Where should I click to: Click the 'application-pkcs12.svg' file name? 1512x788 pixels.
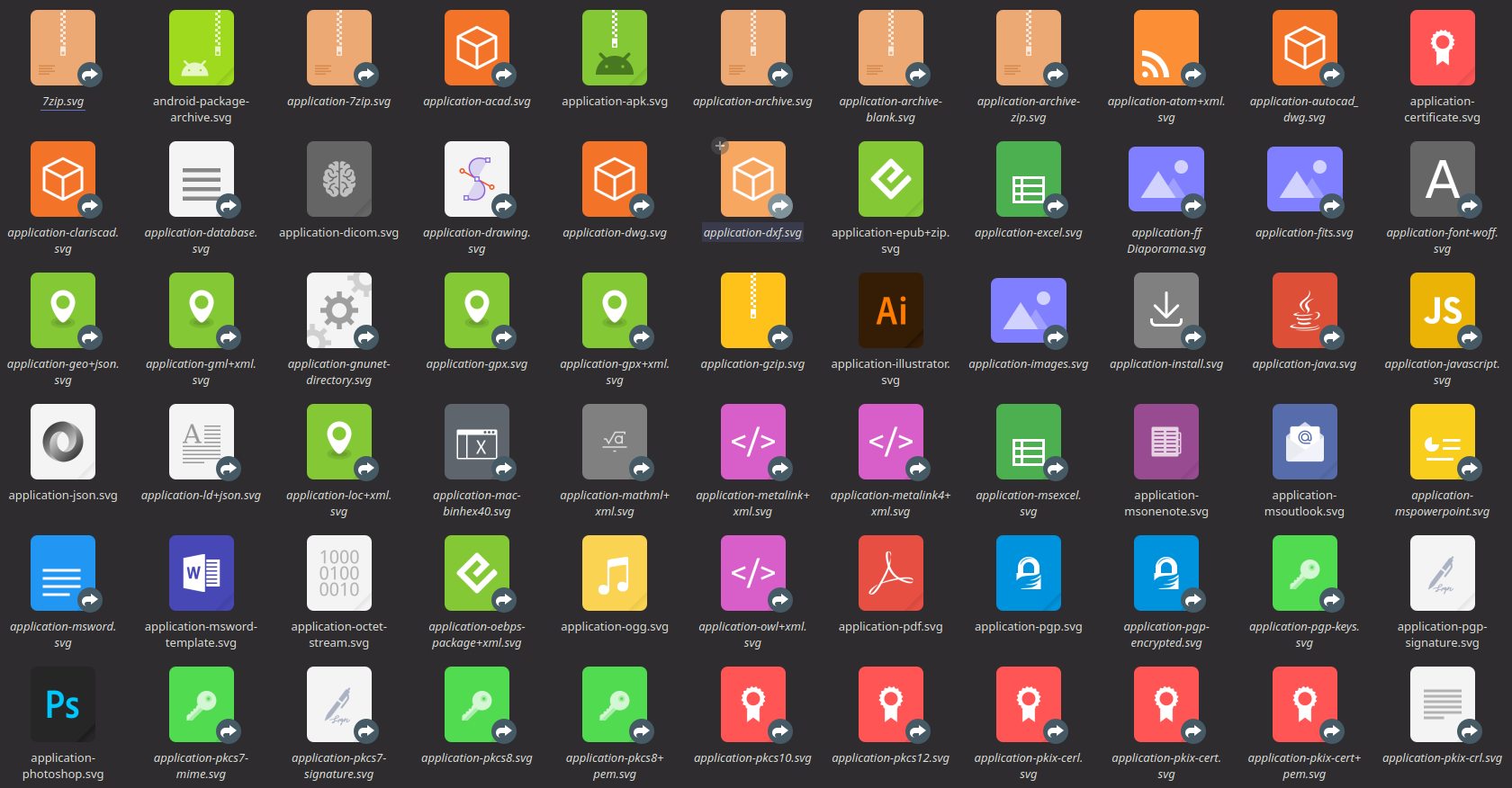click(x=891, y=758)
